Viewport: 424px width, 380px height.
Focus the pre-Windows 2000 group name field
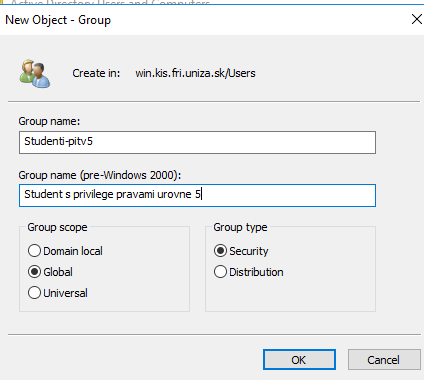[x=197, y=195]
